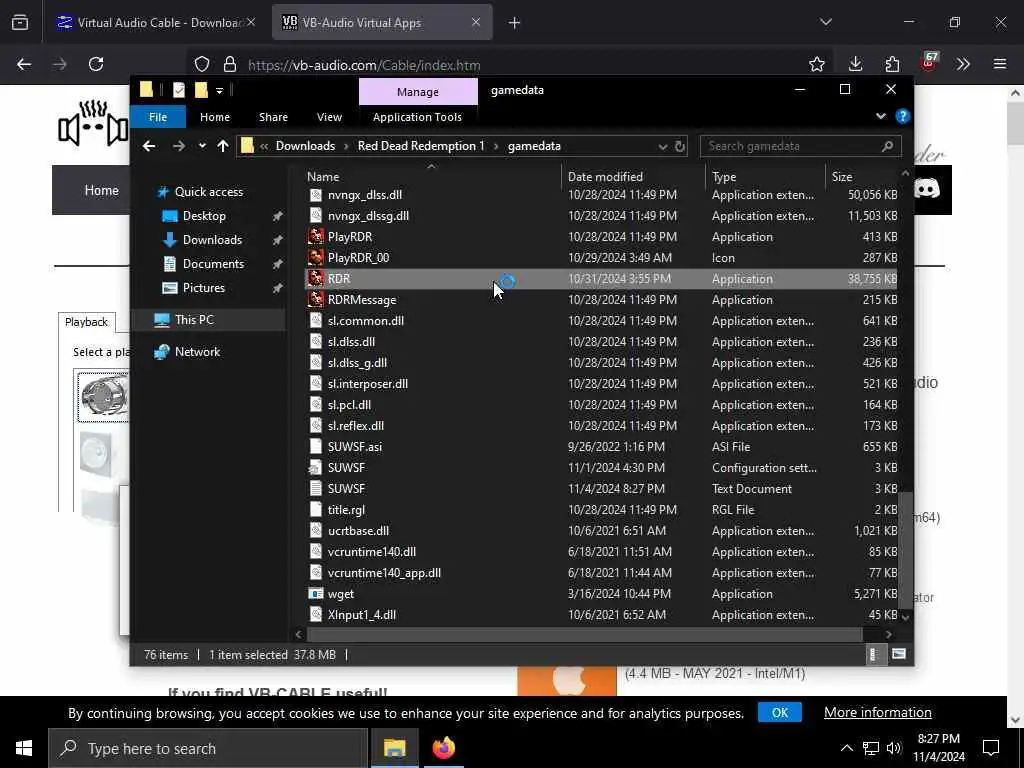Go up one folder level in Explorer
Screen dimensions: 1024x768
coord(223,146)
